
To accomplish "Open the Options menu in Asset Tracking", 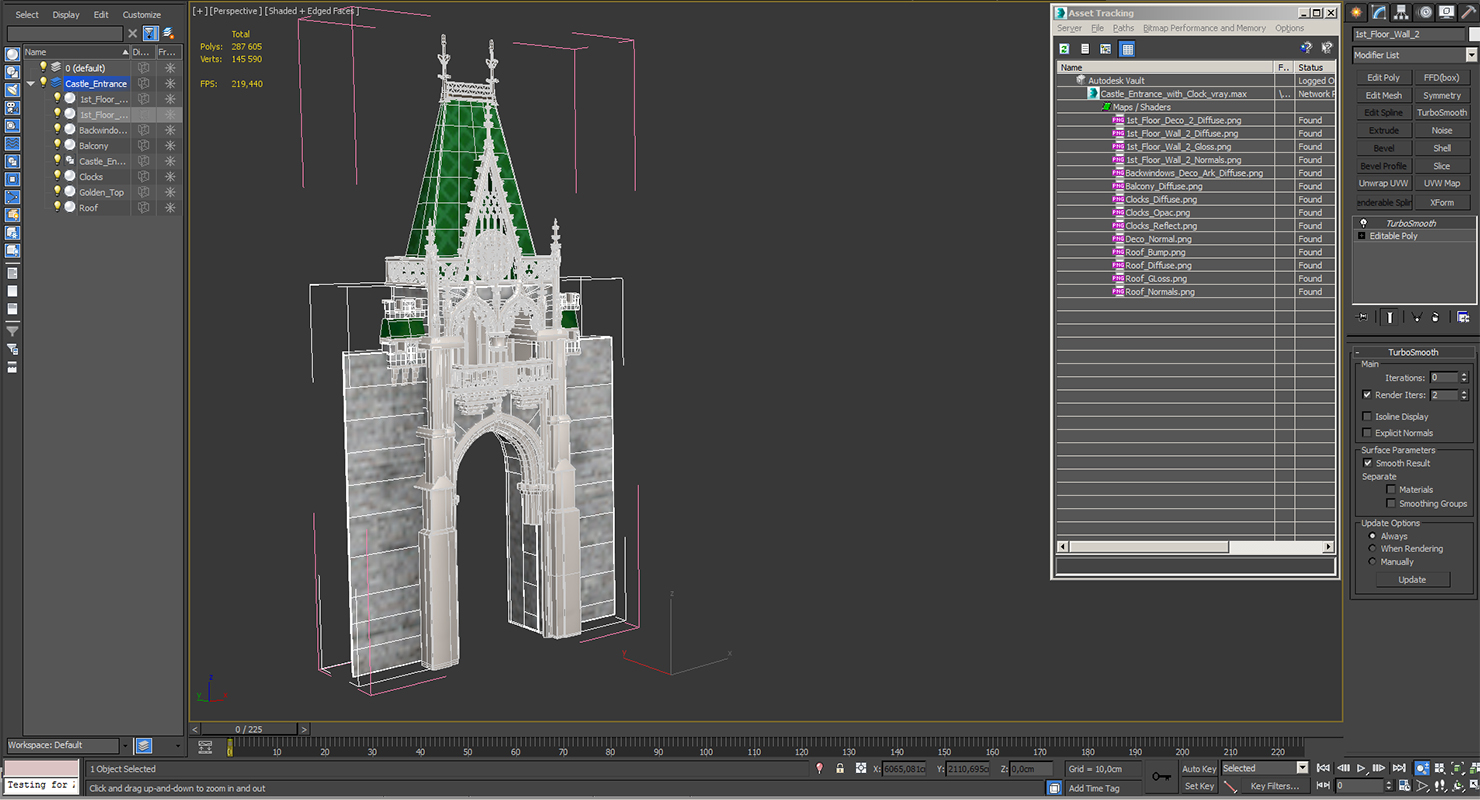I will [1289, 28].
